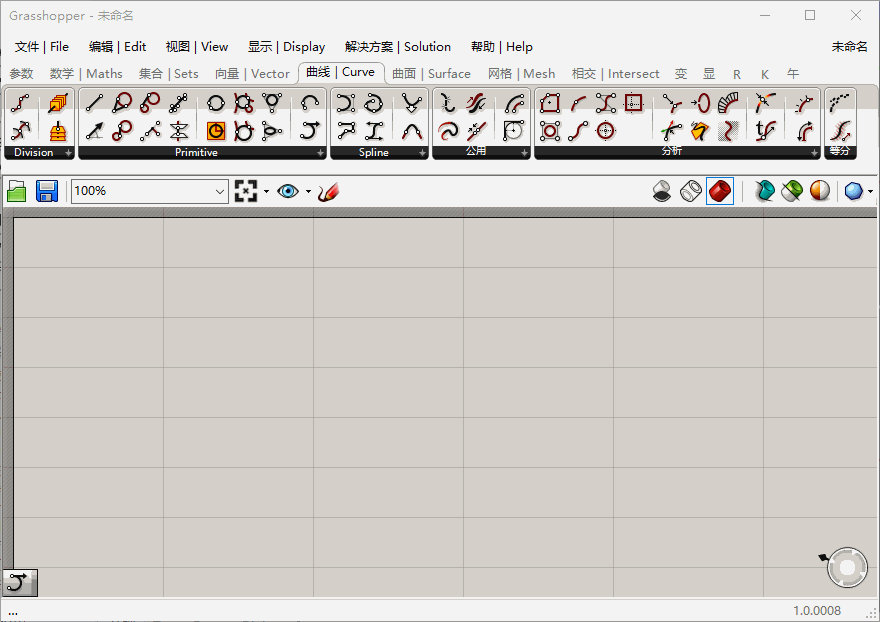Open the arrow dropdown beside zoom extents
This screenshot has height=622, width=880.
coord(266,191)
